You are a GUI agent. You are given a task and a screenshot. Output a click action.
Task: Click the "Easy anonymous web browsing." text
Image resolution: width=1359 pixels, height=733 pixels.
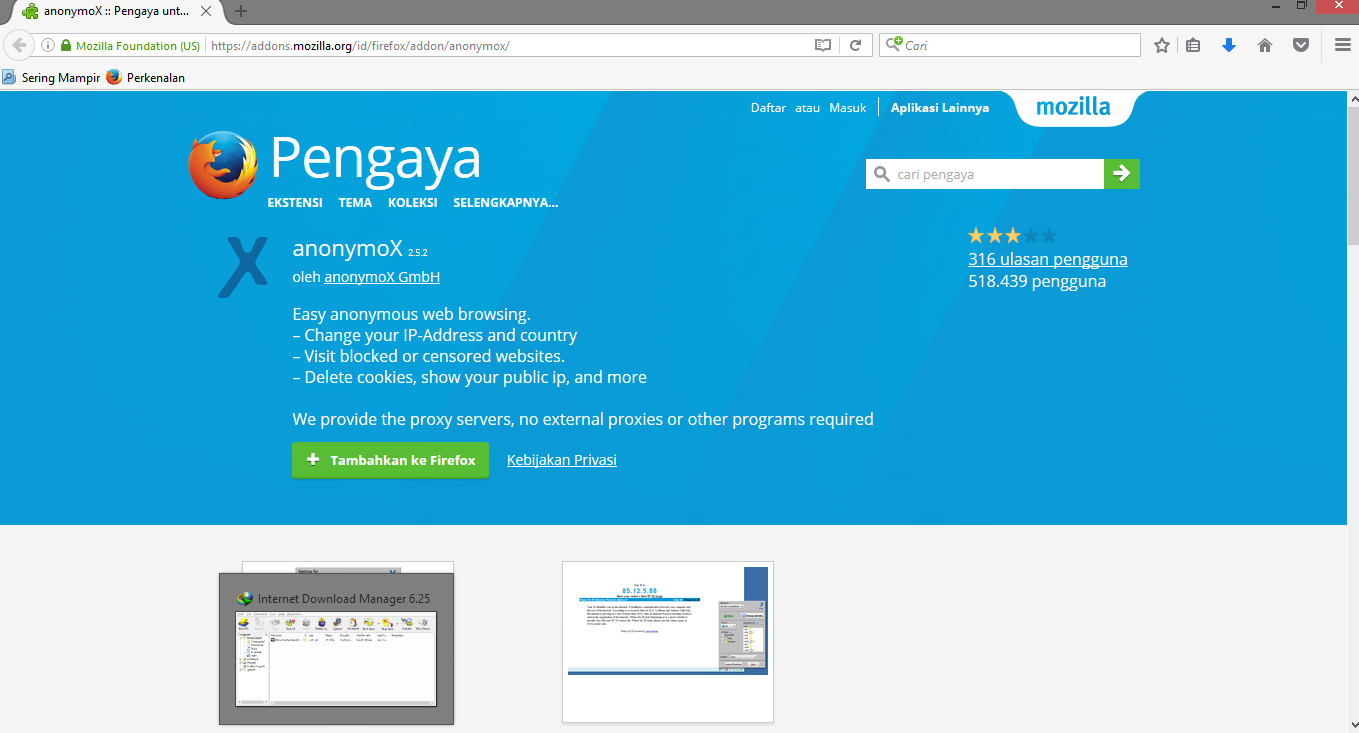point(412,314)
